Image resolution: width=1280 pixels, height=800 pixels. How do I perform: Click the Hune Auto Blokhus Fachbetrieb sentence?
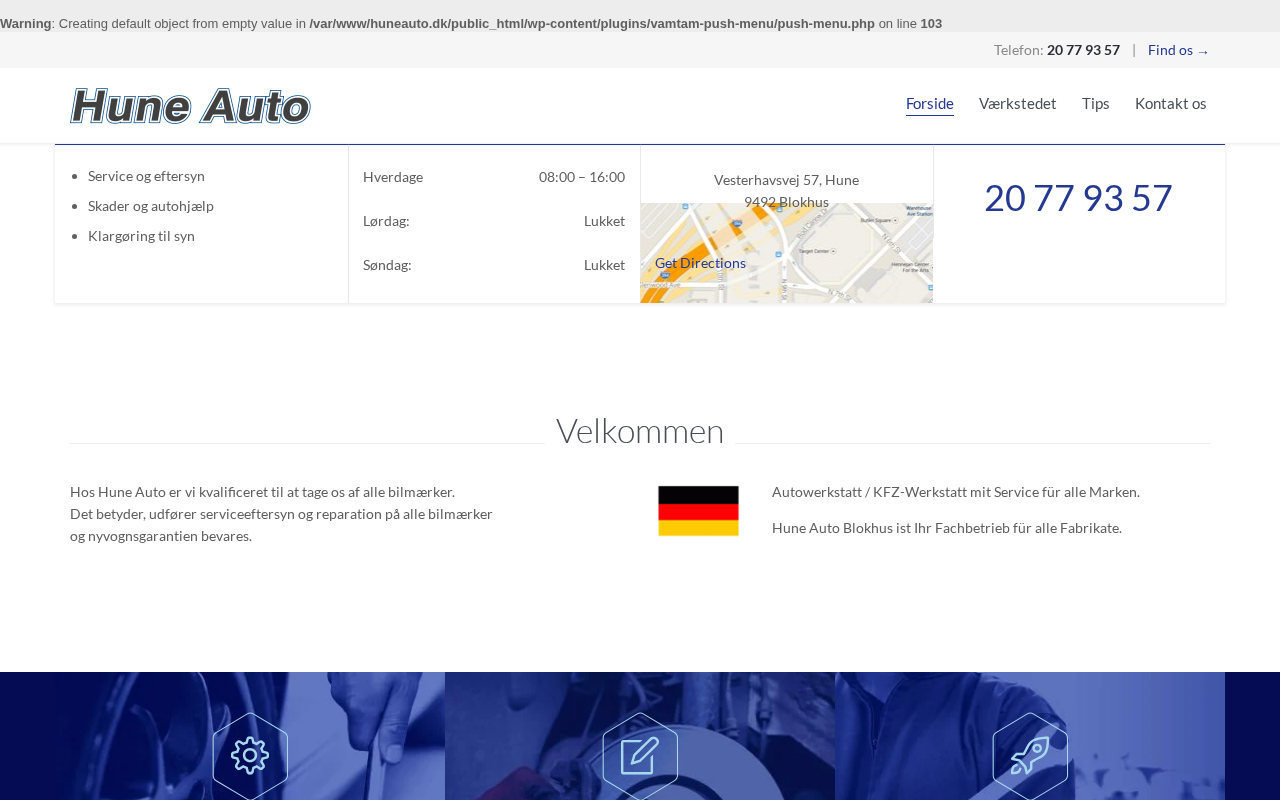pos(947,528)
